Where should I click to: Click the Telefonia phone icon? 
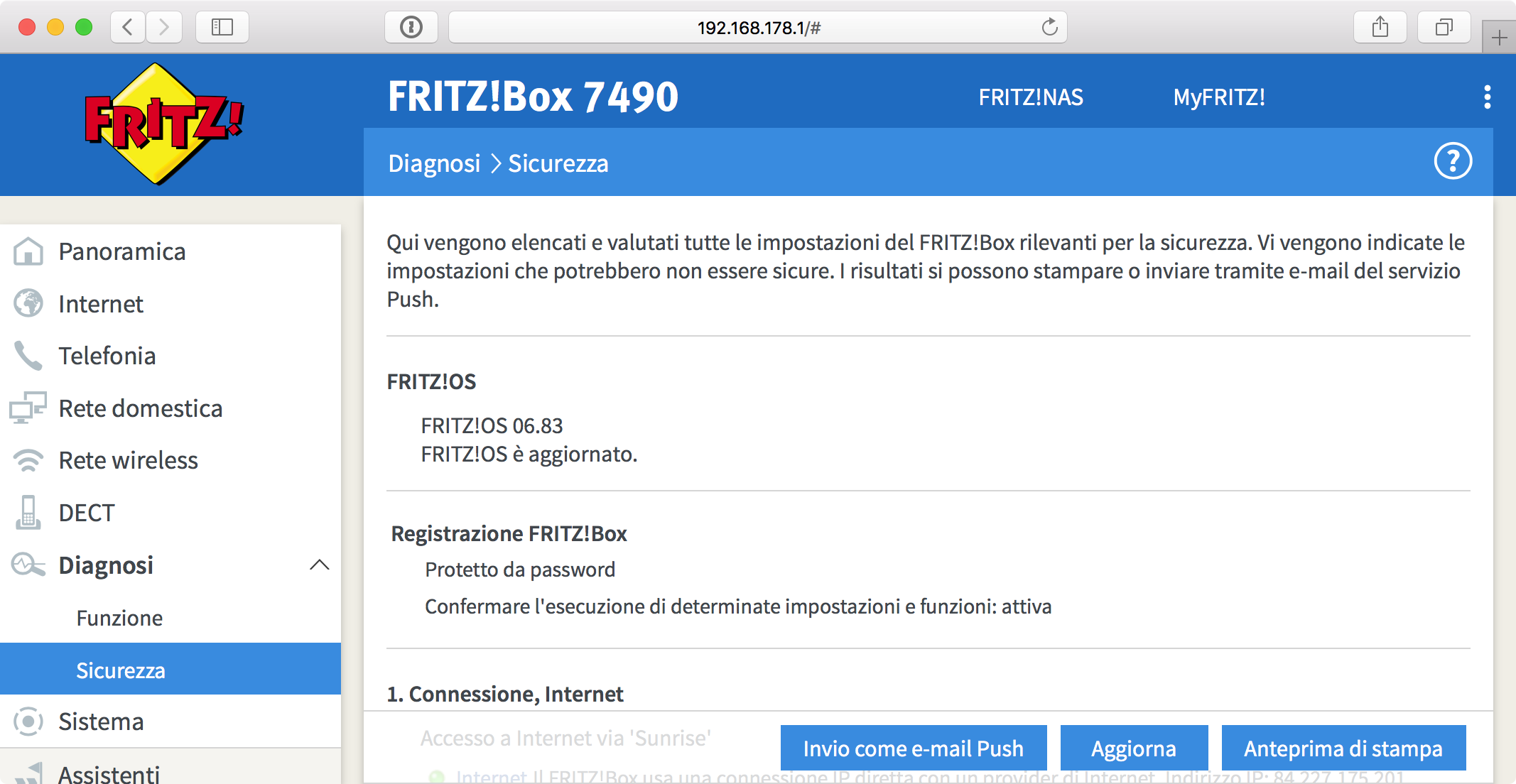(x=28, y=356)
